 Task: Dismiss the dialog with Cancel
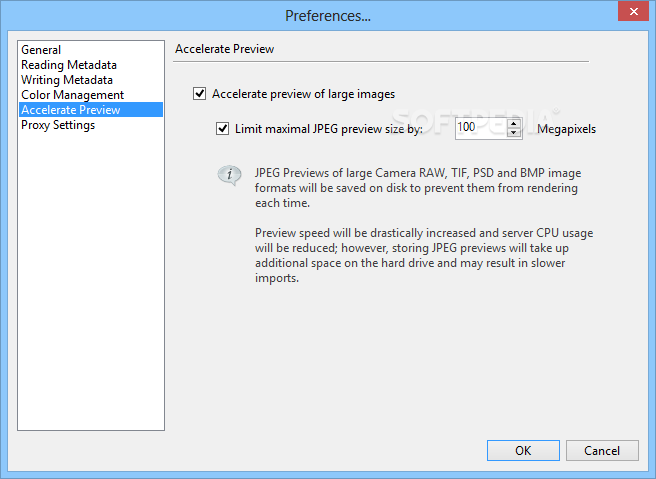tap(602, 451)
